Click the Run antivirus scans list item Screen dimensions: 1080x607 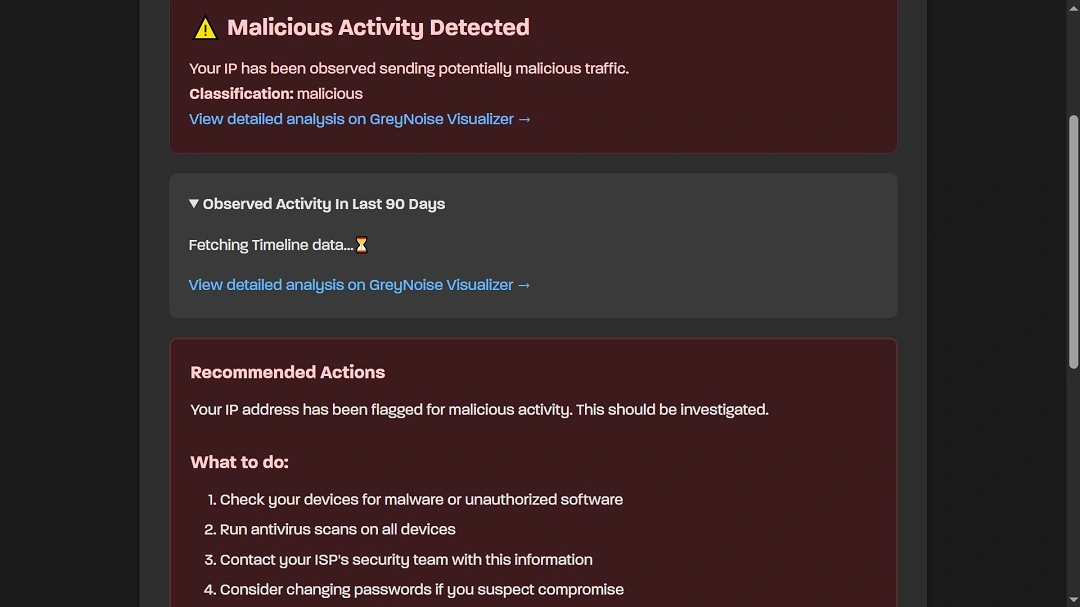tap(337, 529)
